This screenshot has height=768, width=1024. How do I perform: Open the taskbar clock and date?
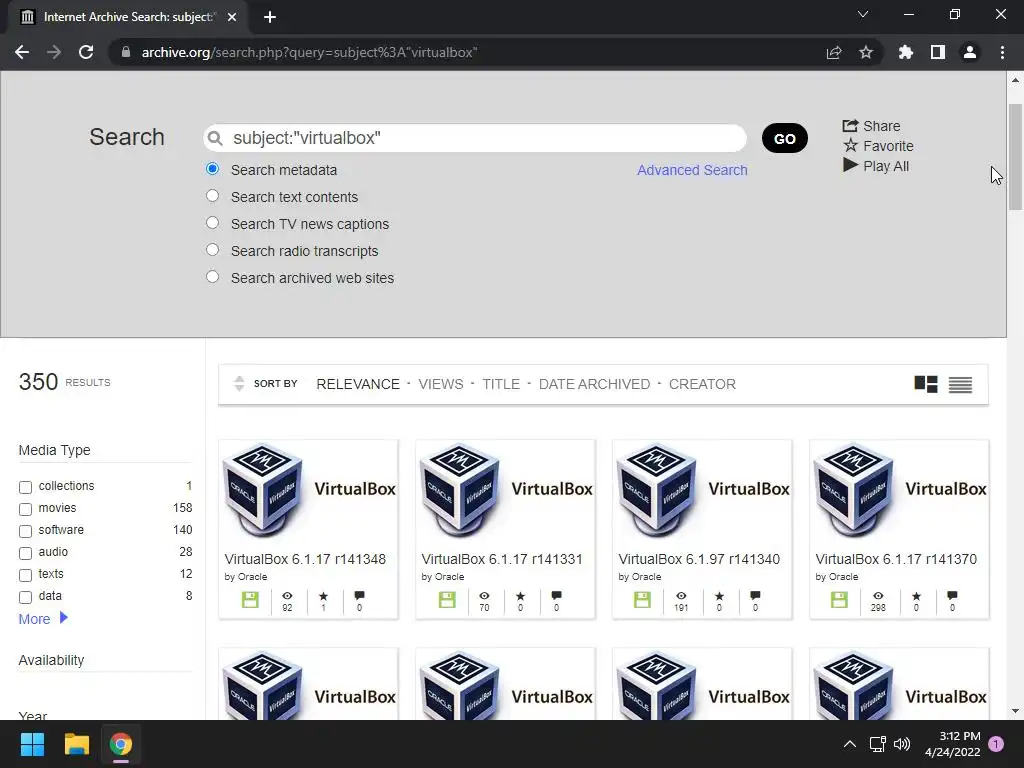point(953,744)
